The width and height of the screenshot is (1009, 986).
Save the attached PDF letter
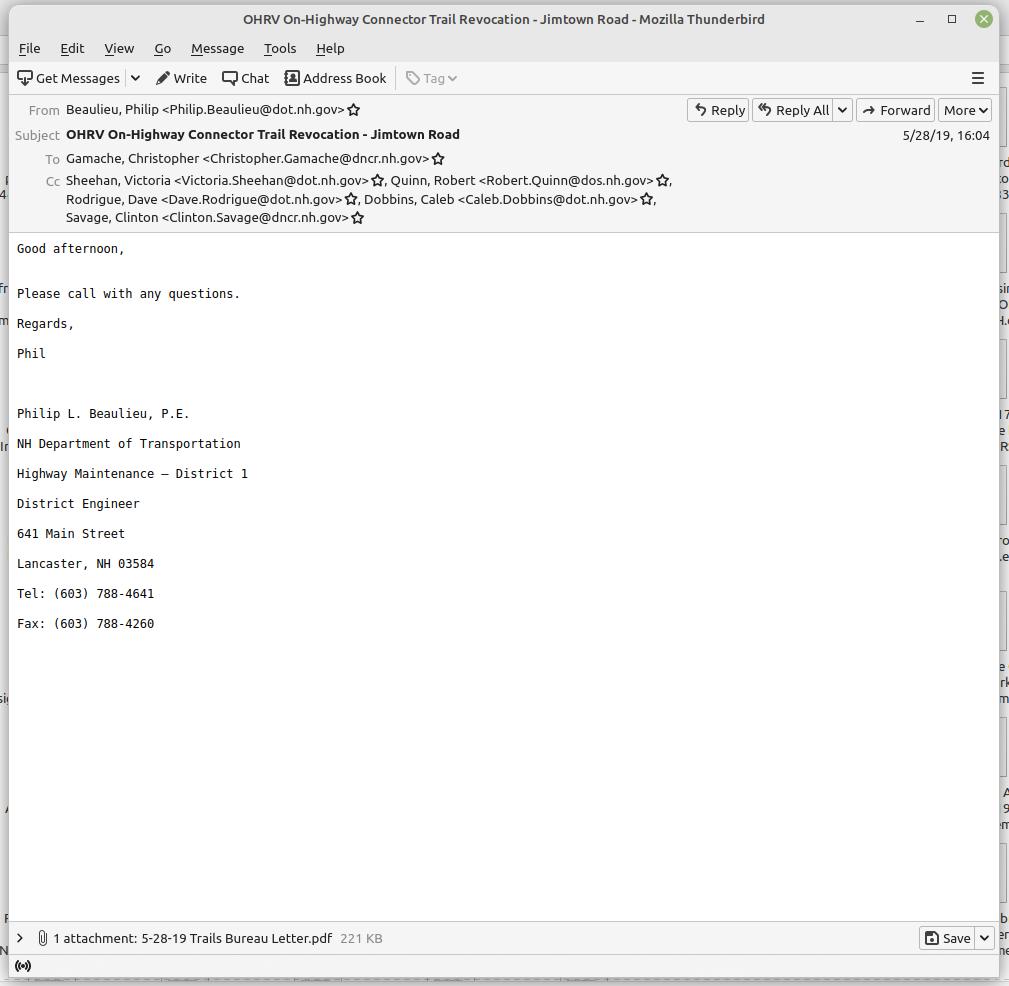946,938
